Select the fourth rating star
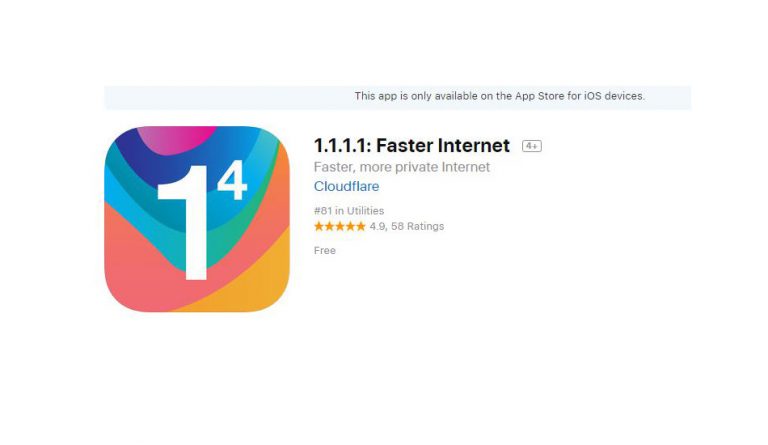 pyautogui.click(x=350, y=226)
